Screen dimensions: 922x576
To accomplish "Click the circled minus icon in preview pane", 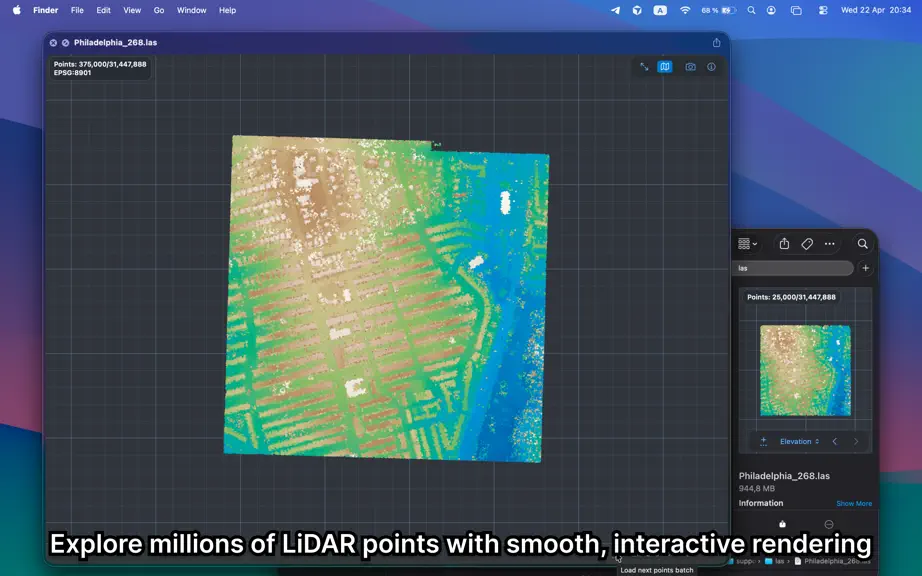I will 829,524.
